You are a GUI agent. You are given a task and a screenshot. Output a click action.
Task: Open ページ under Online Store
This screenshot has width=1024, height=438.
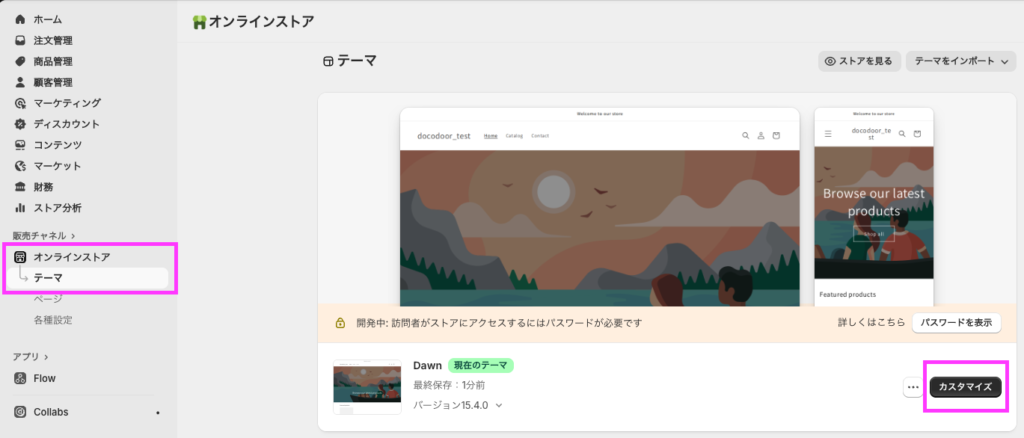click(x=48, y=299)
